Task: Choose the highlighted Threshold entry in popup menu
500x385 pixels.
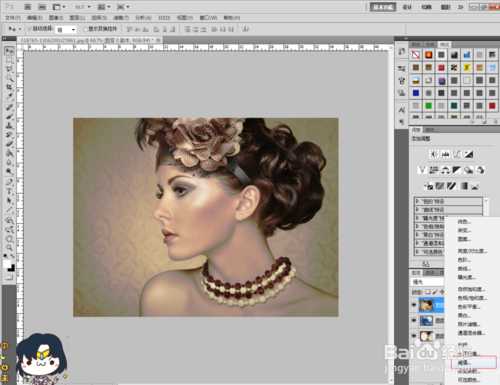Action: (x=473, y=363)
